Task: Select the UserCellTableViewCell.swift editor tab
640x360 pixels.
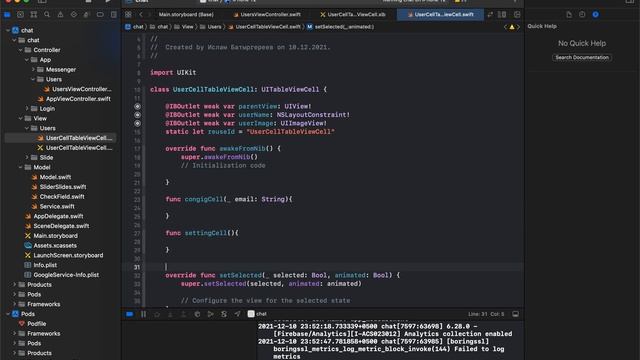Action: tap(440, 15)
